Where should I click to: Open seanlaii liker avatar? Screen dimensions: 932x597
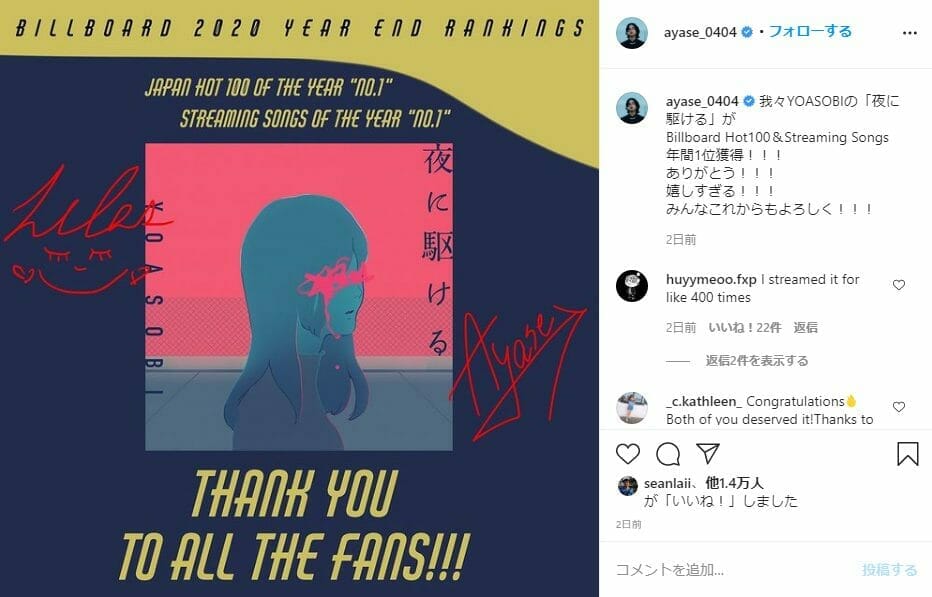click(x=628, y=486)
